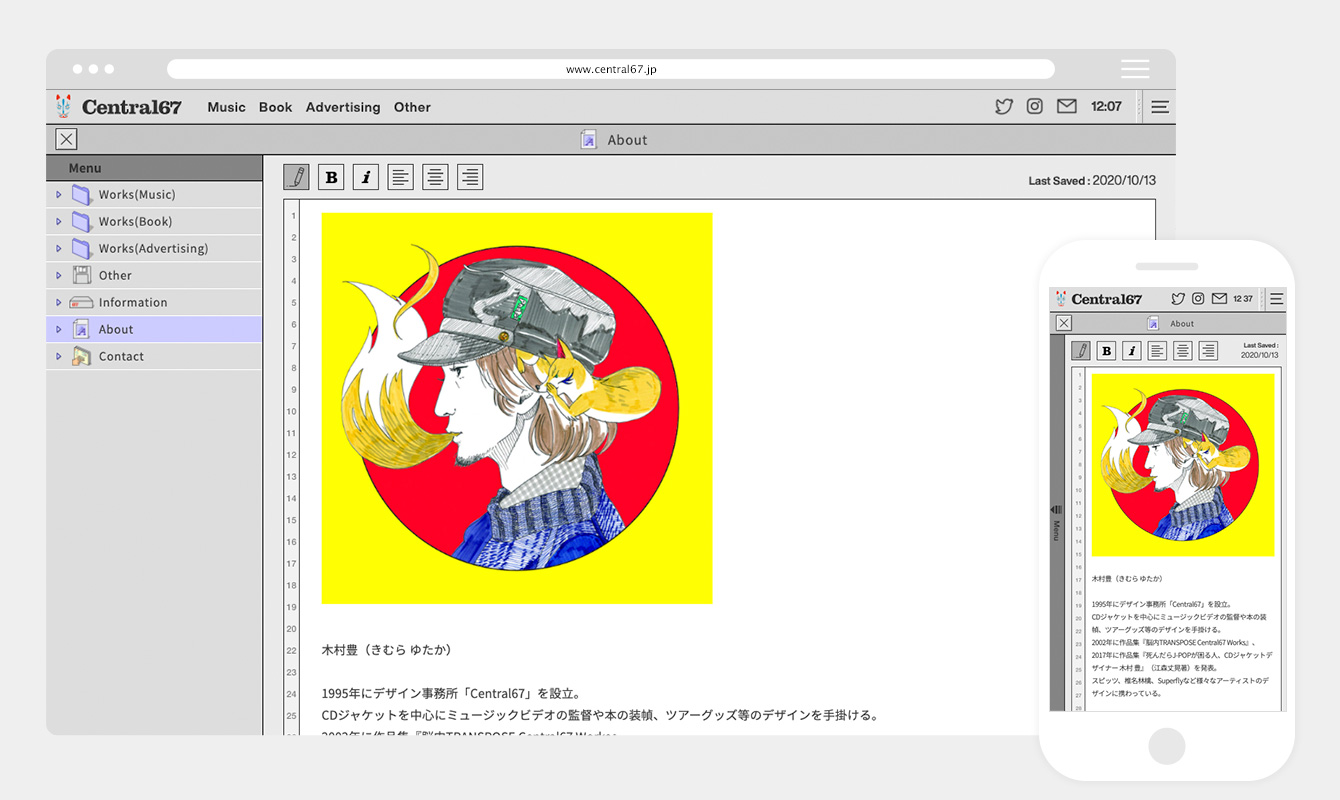The image size is (1340, 800).
Task: Click the document icon in the desktop About title bar
Action: point(589,140)
